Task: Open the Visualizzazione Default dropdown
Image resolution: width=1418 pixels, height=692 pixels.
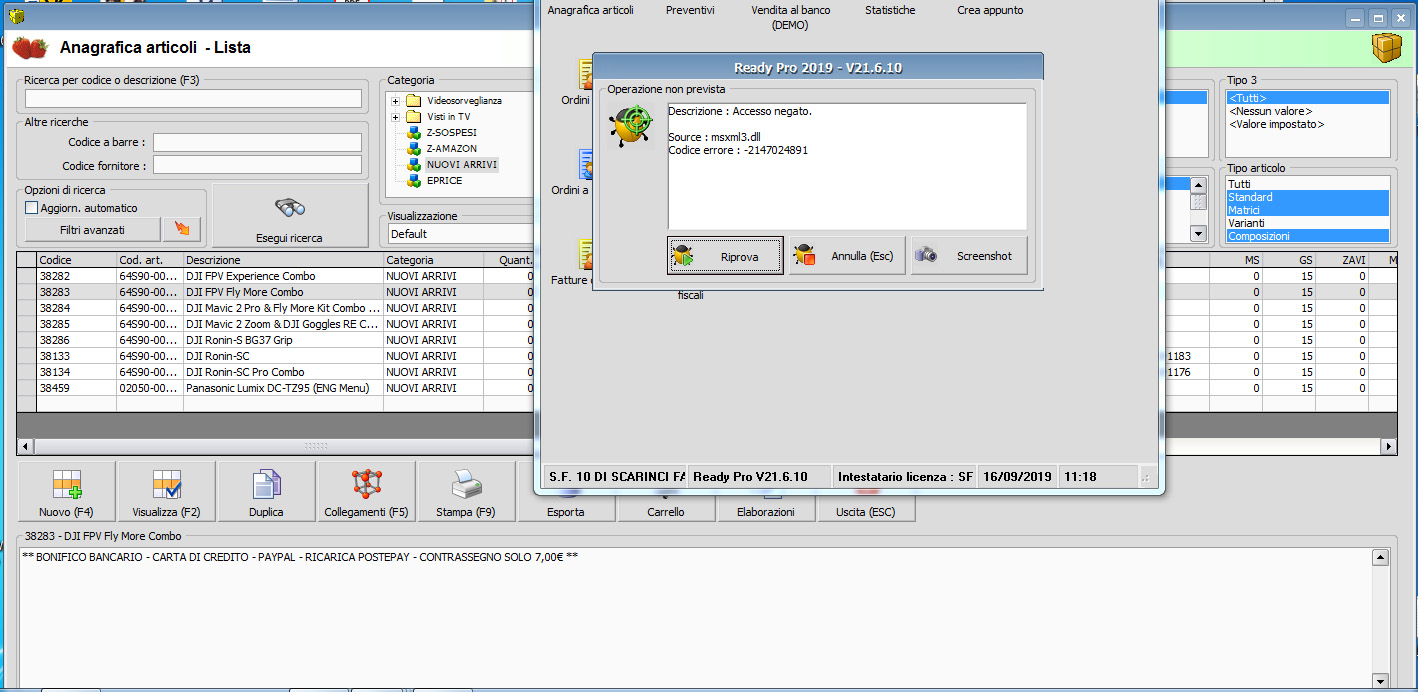Action: (461, 234)
